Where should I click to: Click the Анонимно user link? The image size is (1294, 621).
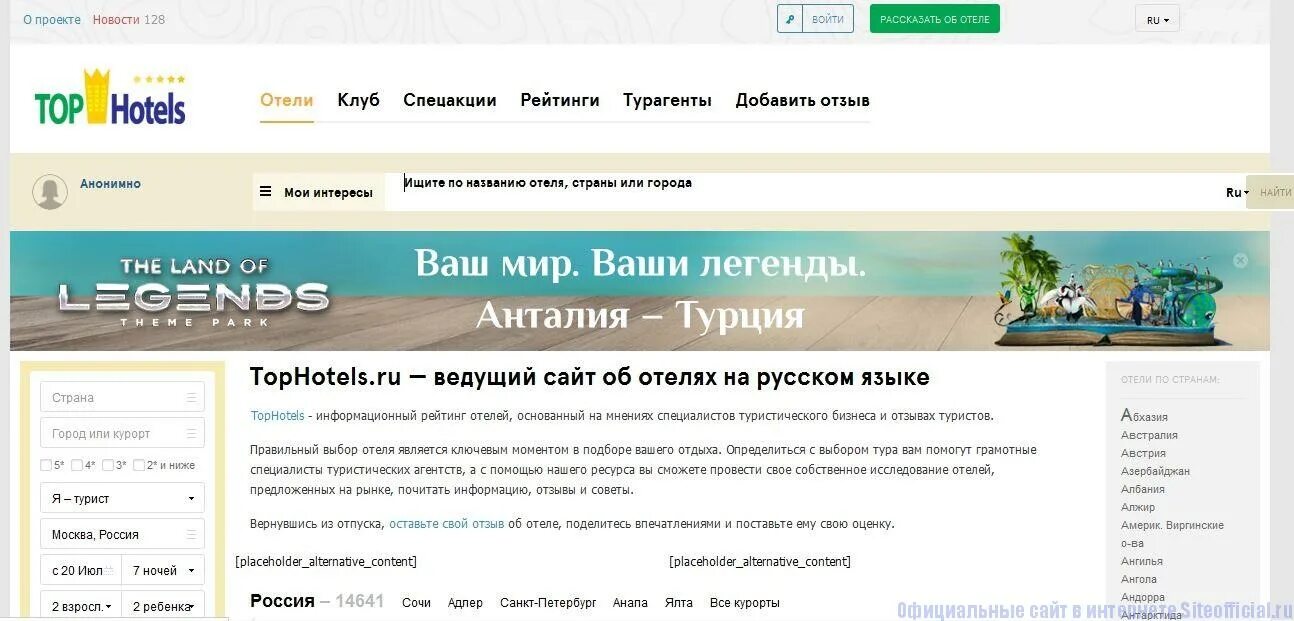(x=110, y=184)
